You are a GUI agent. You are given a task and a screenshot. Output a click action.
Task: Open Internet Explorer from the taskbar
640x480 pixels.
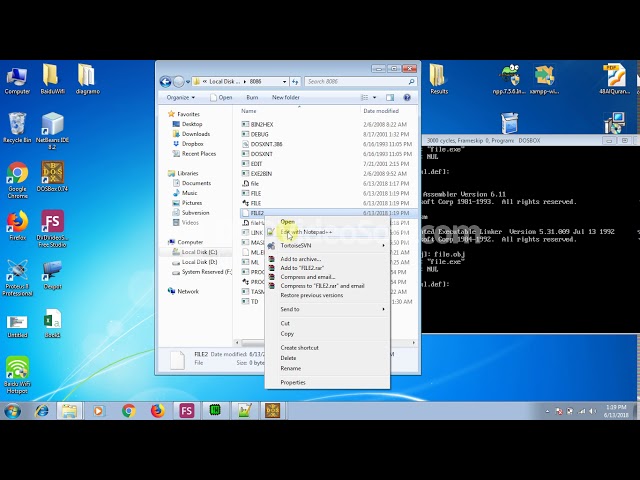click(42, 411)
